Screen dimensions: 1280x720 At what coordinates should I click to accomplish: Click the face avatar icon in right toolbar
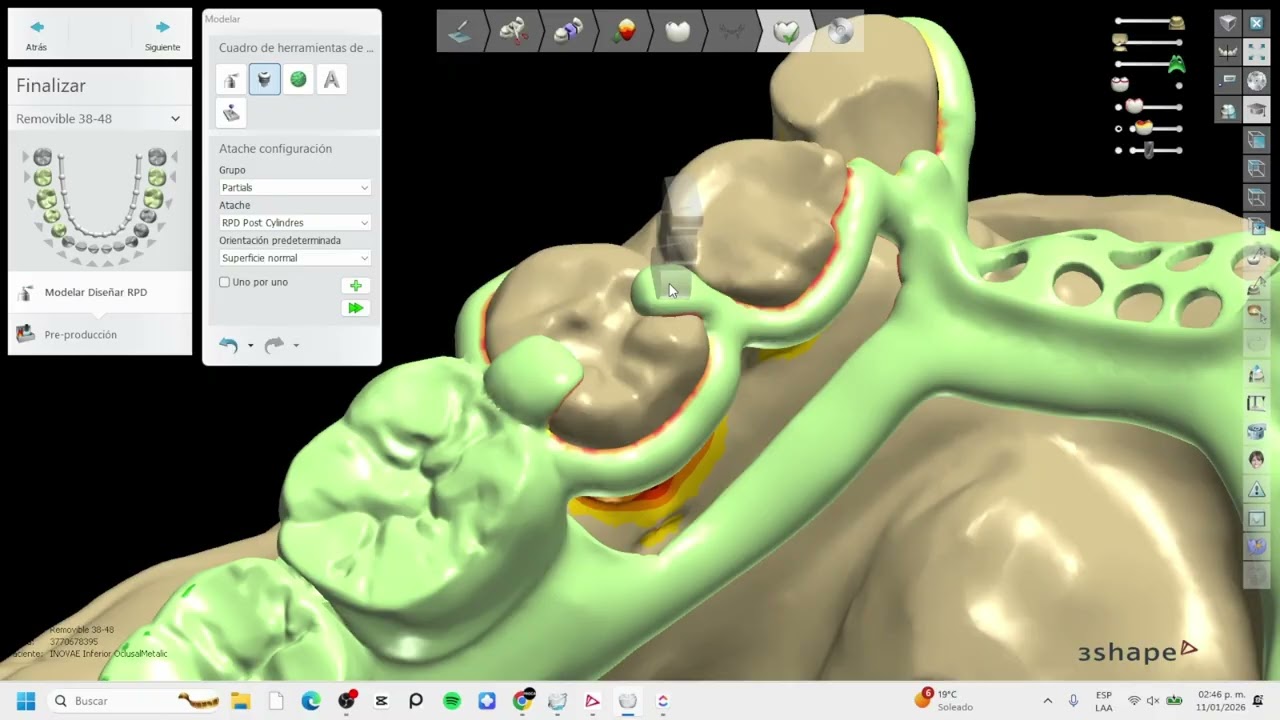[1257, 460]
